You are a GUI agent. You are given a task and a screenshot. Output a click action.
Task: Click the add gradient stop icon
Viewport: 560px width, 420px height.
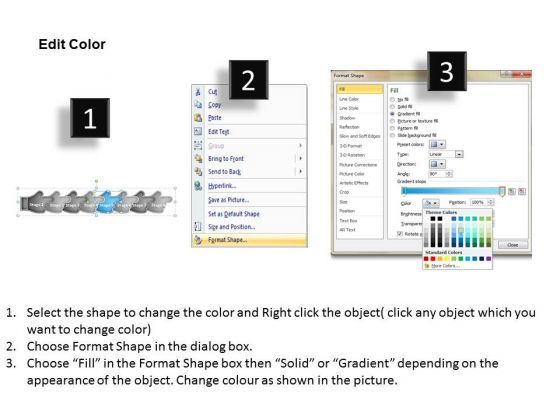[512, 191]
